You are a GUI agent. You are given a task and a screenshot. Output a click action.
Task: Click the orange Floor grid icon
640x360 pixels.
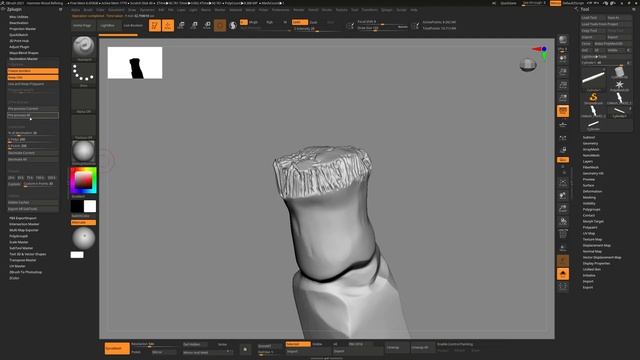tap(563, 111)
